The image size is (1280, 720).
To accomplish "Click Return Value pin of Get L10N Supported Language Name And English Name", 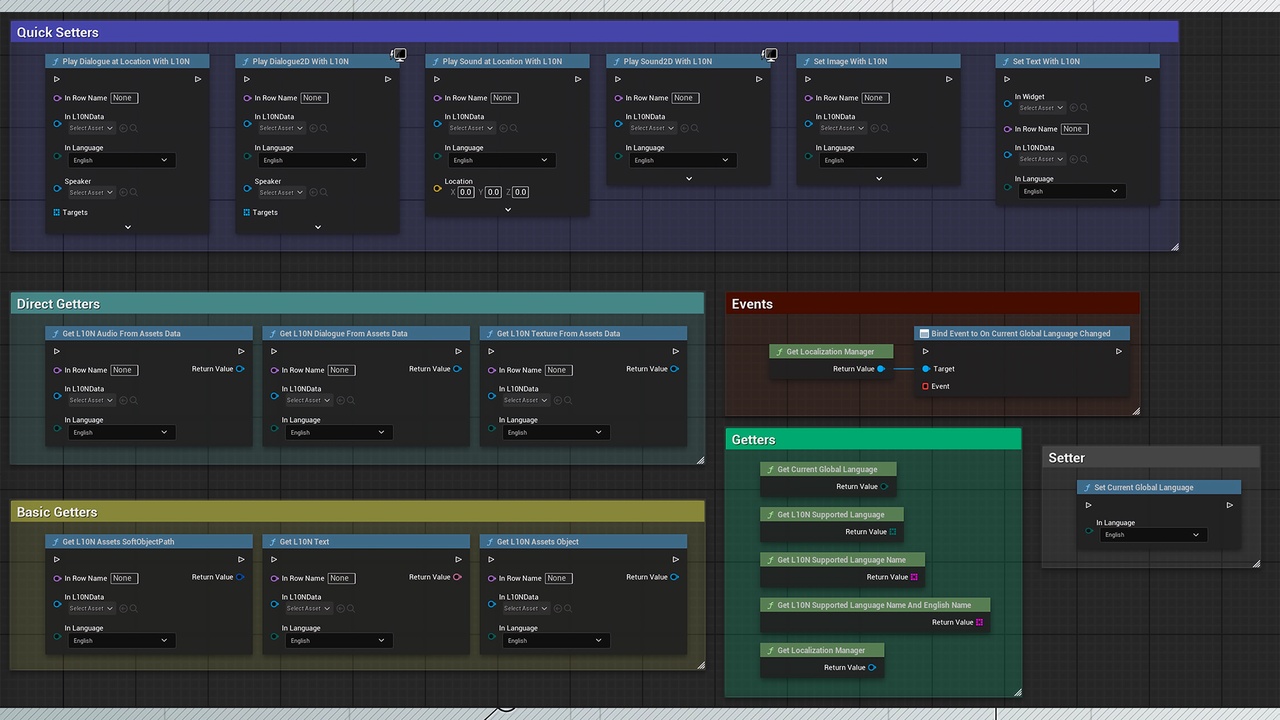I will (x=979, y=622).
